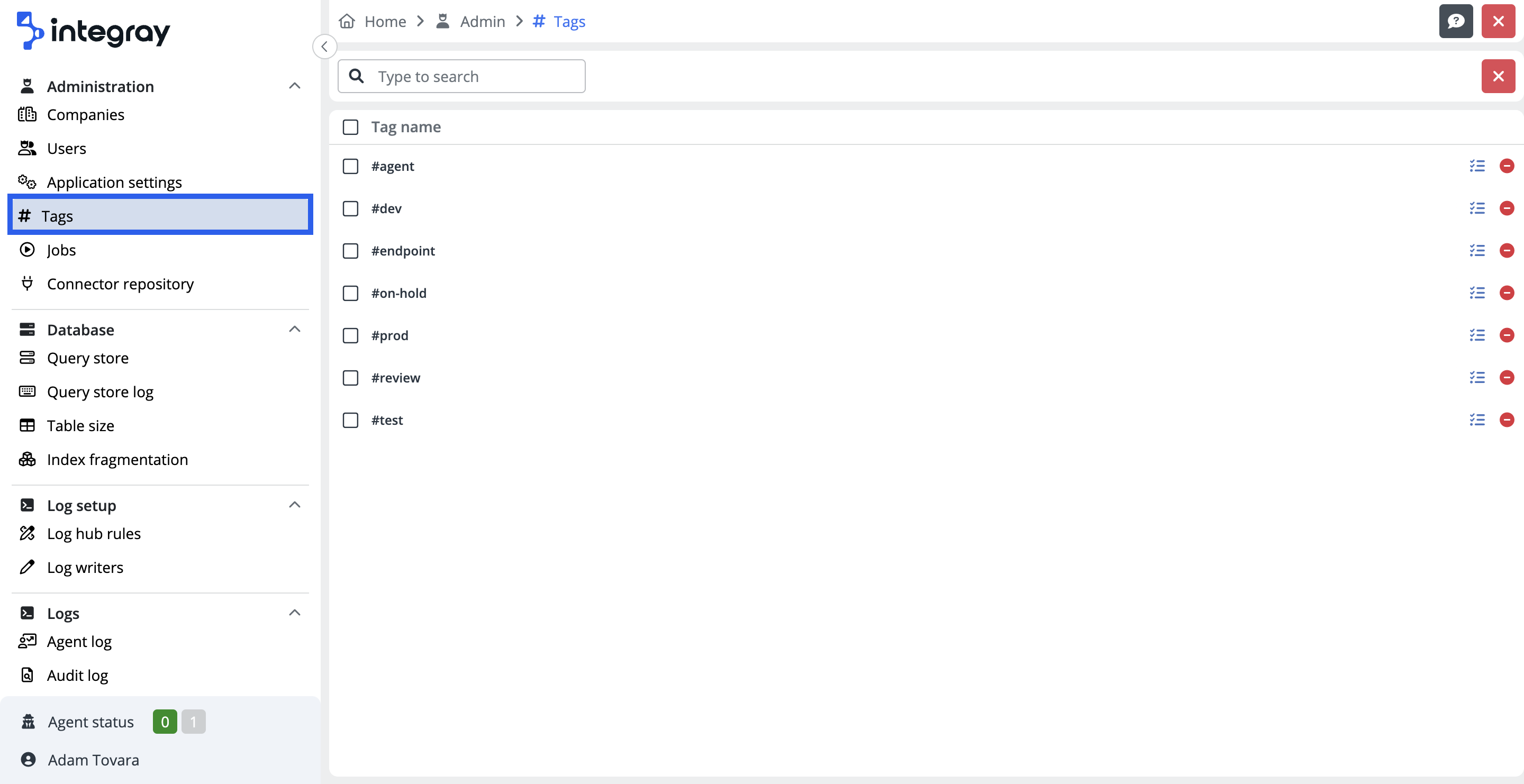This screenshot has width=1524, height=784.
Task: Open the help chat icon top right
Action: tap(1456, 21)
